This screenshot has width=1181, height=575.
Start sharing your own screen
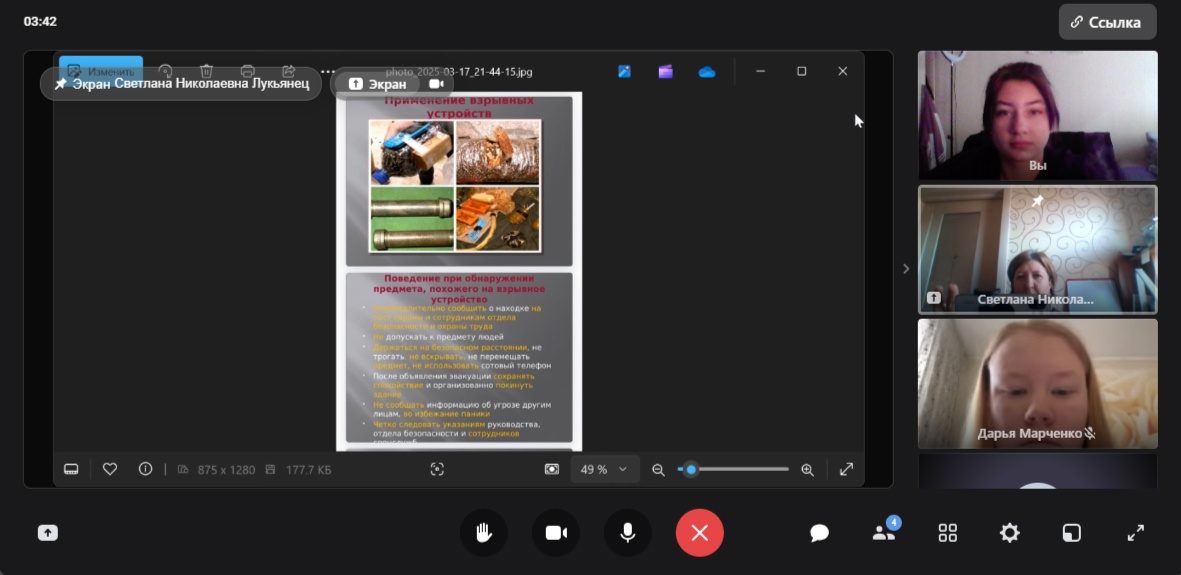click(x=47, y=533)
